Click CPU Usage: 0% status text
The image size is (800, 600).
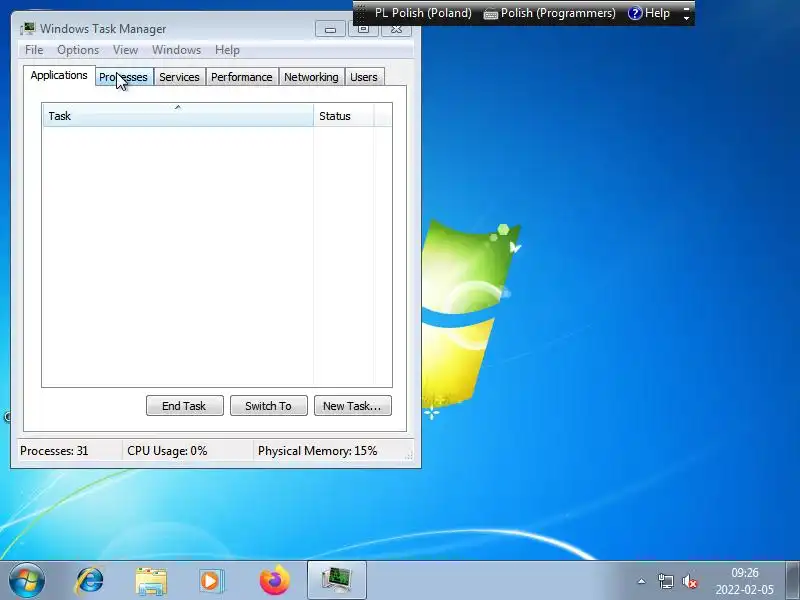pos(167,451)
